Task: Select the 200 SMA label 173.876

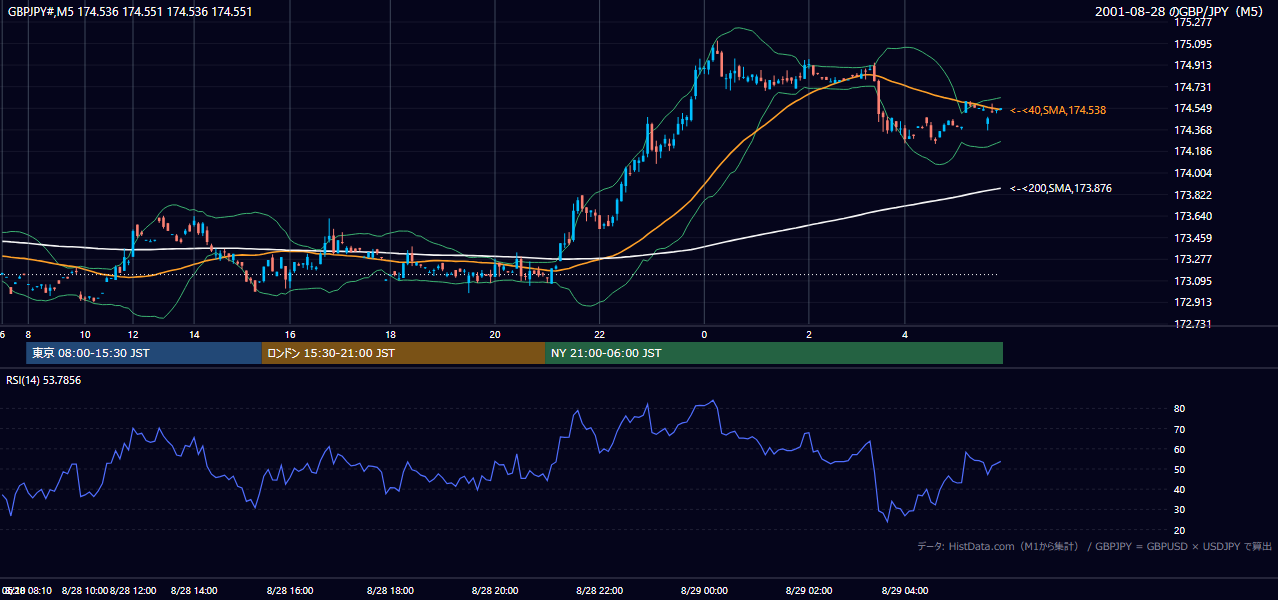Action: [1061, 188]
